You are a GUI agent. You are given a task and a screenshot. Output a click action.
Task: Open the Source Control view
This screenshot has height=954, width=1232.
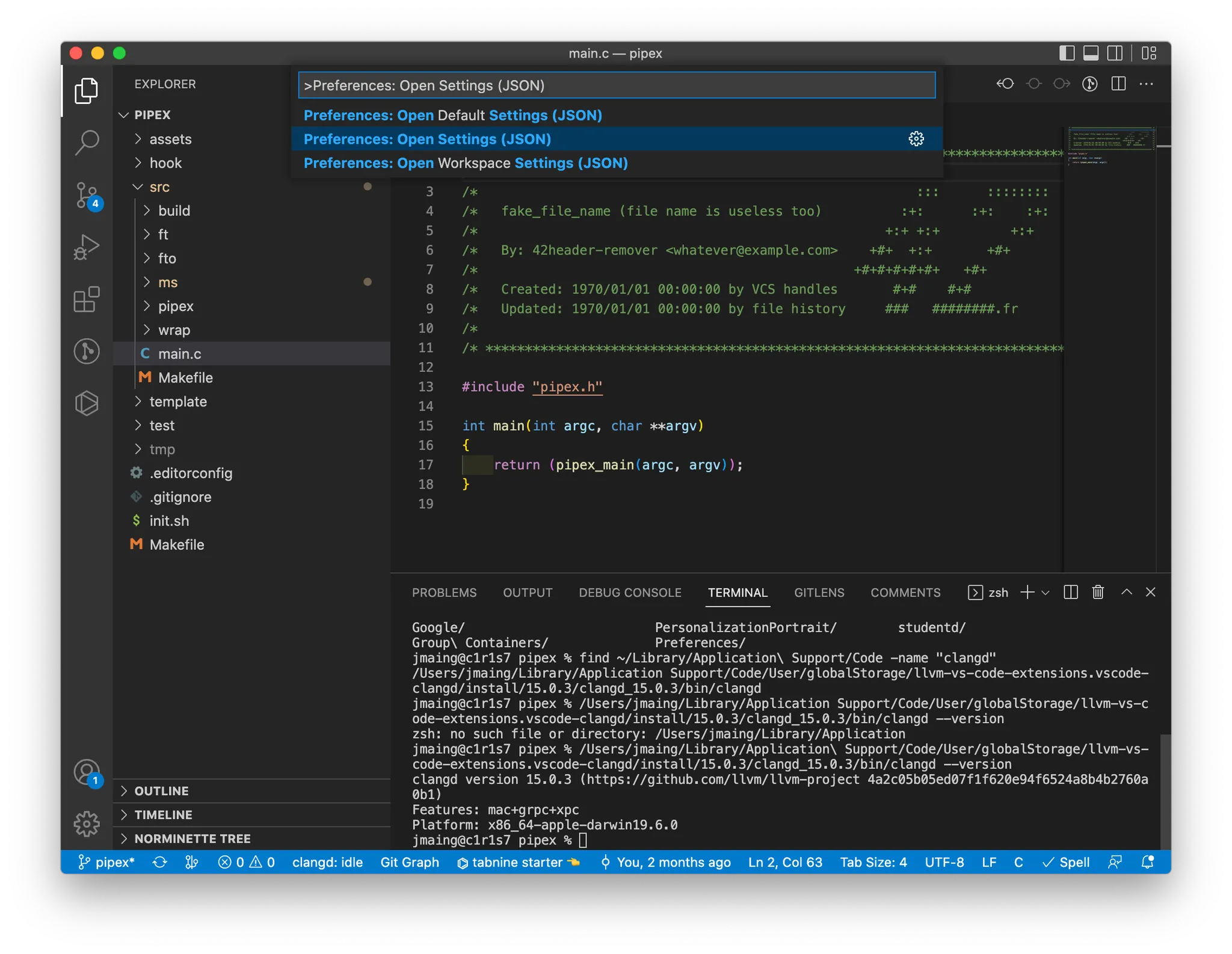click(87, 194)
